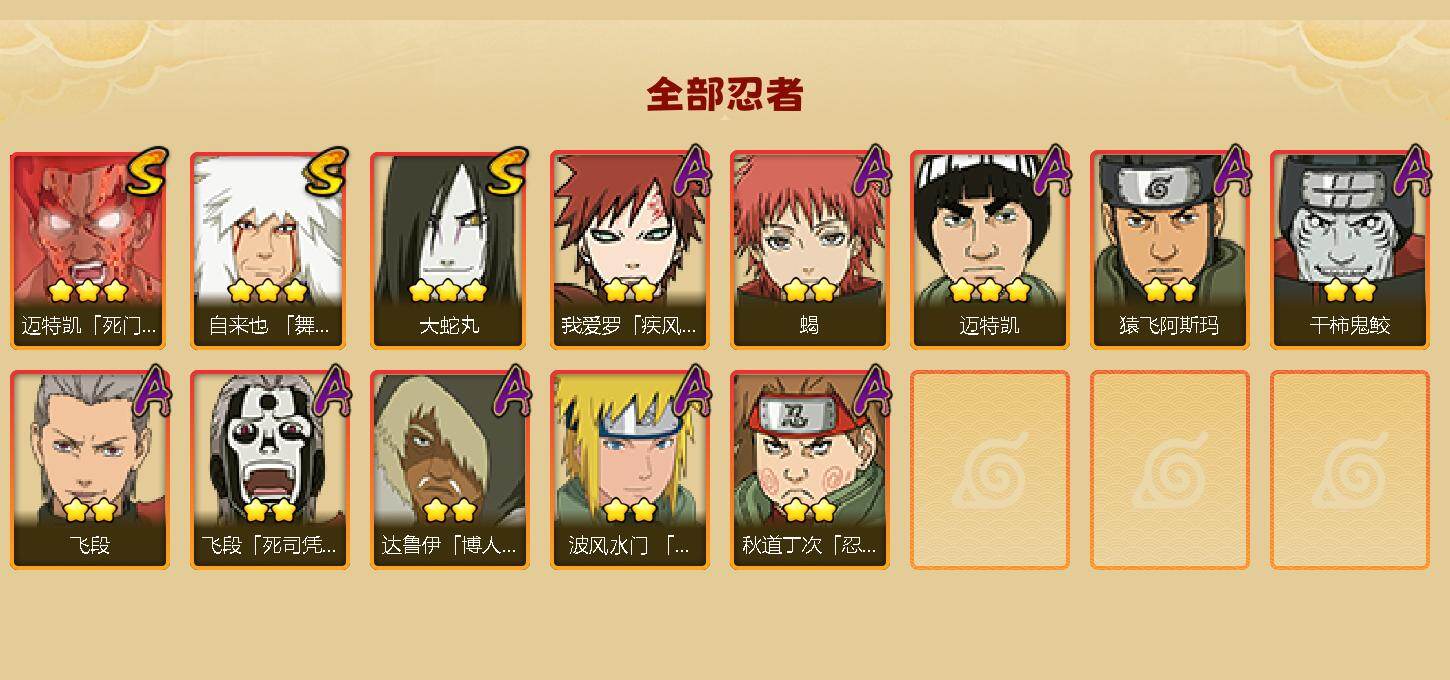Image resolution: width=1450 pixels, height=680 pixels.
Task: Select the 大蛇丸 ninja card
Action: 450,250
